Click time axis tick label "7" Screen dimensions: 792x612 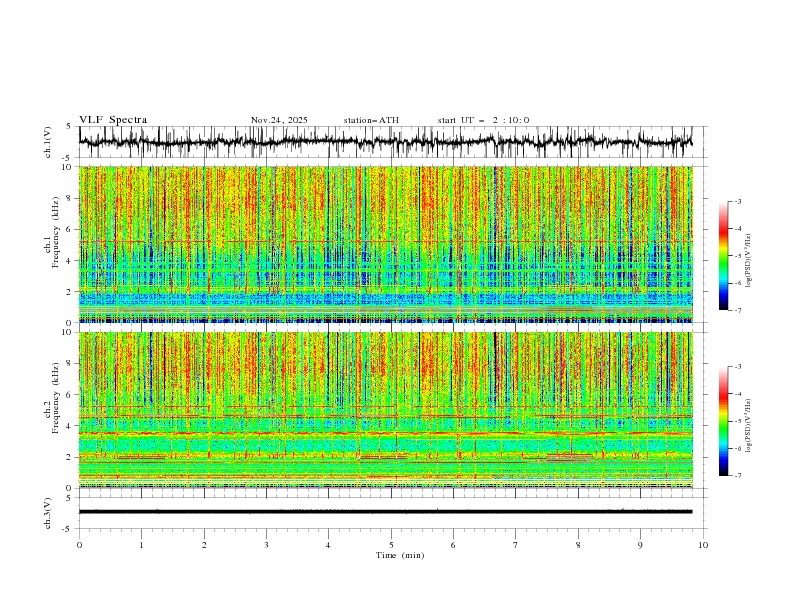[516, 545]
